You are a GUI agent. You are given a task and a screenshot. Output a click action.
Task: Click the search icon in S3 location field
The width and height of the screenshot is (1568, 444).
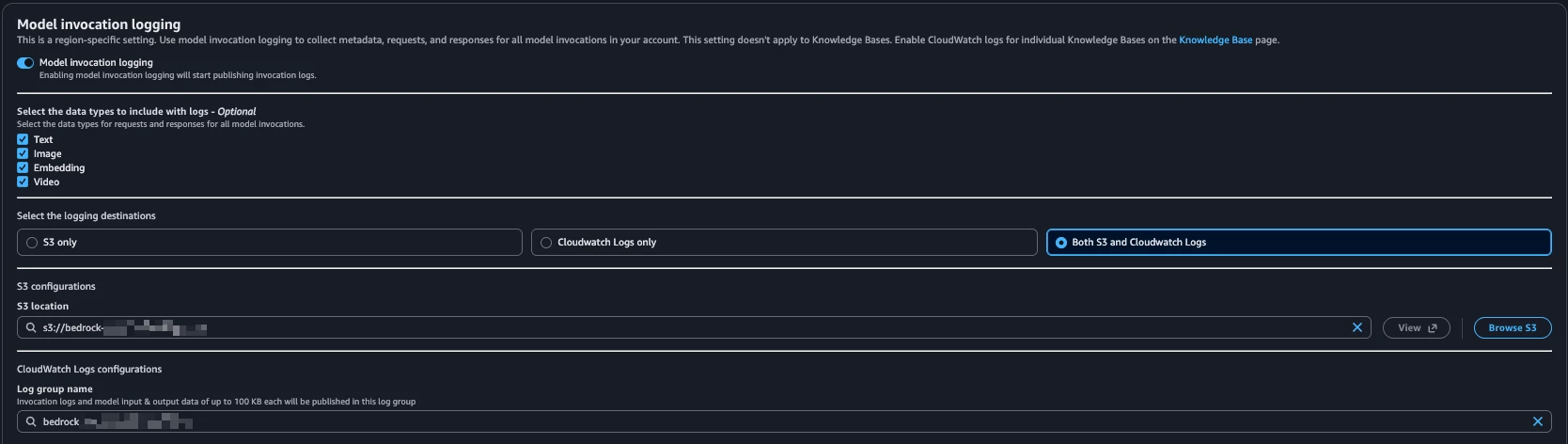31,327
